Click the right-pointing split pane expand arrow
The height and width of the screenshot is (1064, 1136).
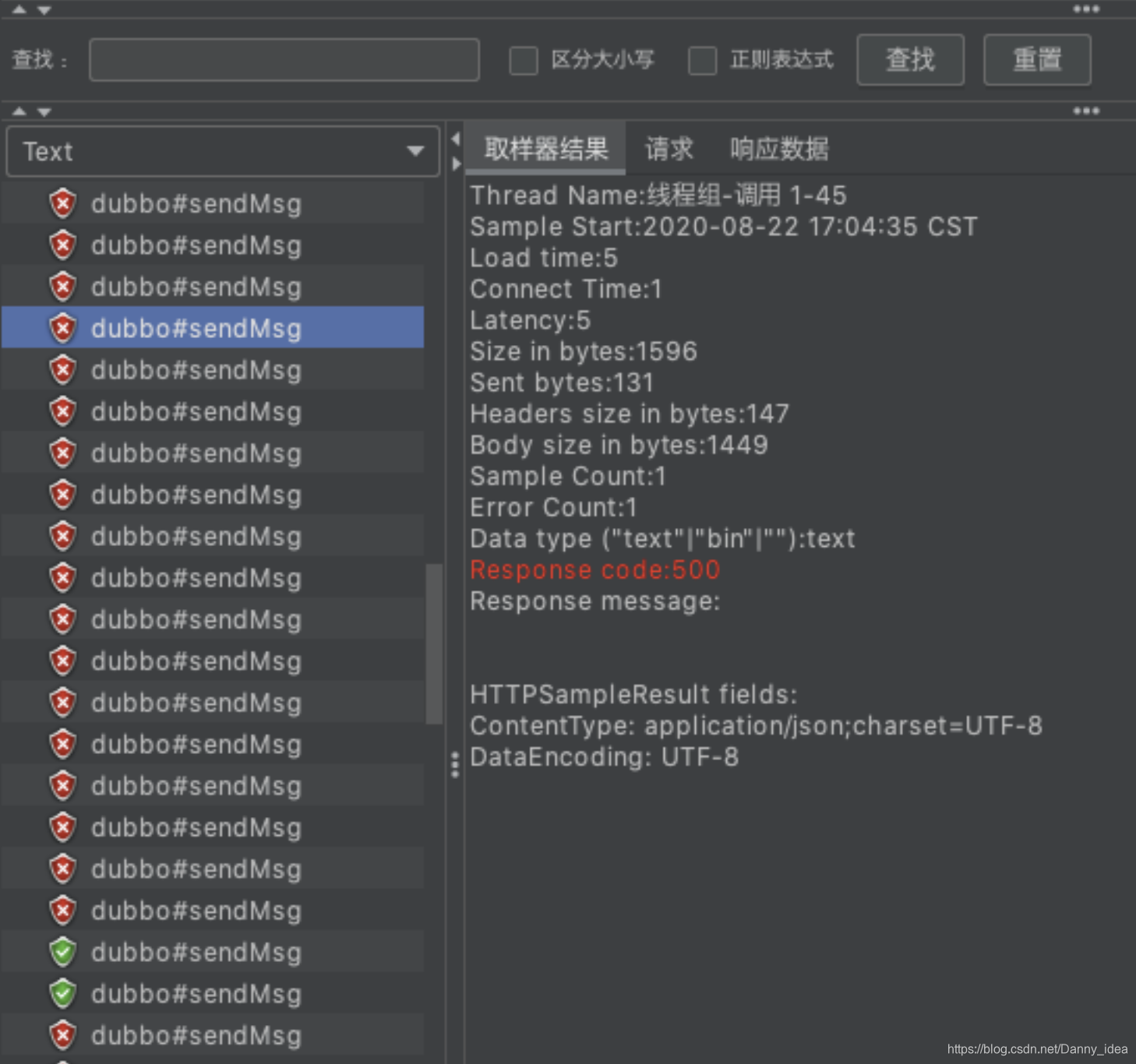pyautogui.click(x=457, y=164)
